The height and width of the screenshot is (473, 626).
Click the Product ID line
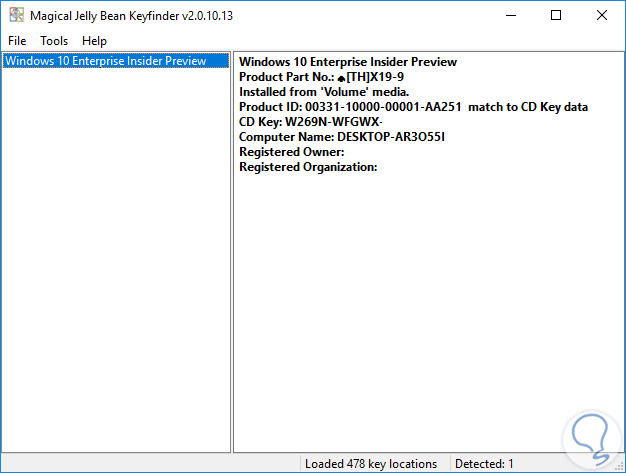pyautogui.click(x=413, y=107)
